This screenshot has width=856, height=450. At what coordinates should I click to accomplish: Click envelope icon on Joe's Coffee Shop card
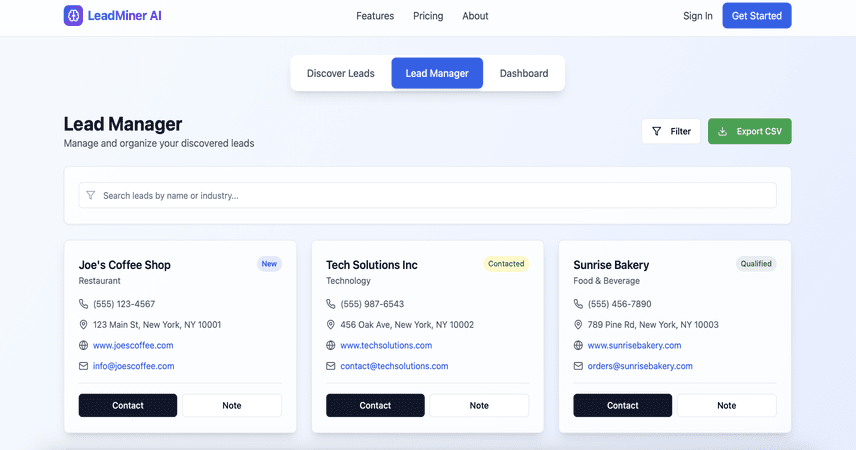coord(84,366)
